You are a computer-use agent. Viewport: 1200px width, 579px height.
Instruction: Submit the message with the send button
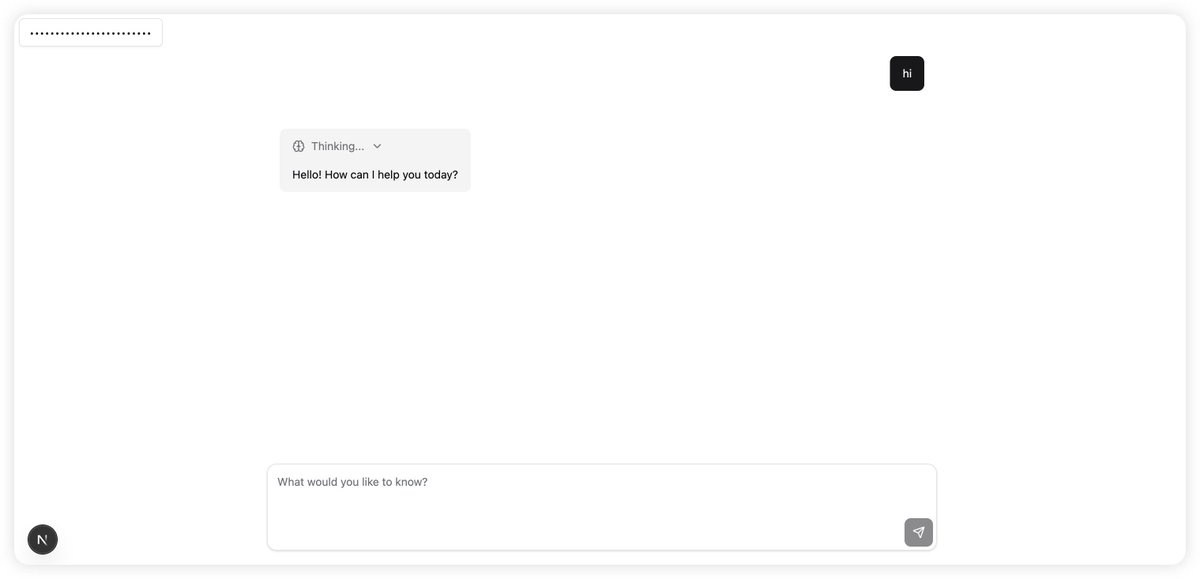(918, 532)
